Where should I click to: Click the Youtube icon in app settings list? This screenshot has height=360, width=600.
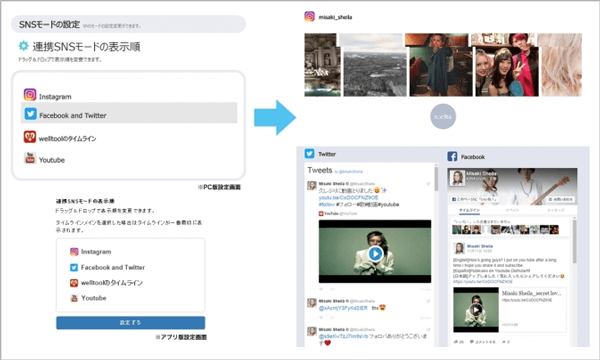click(x=74, y=298)
